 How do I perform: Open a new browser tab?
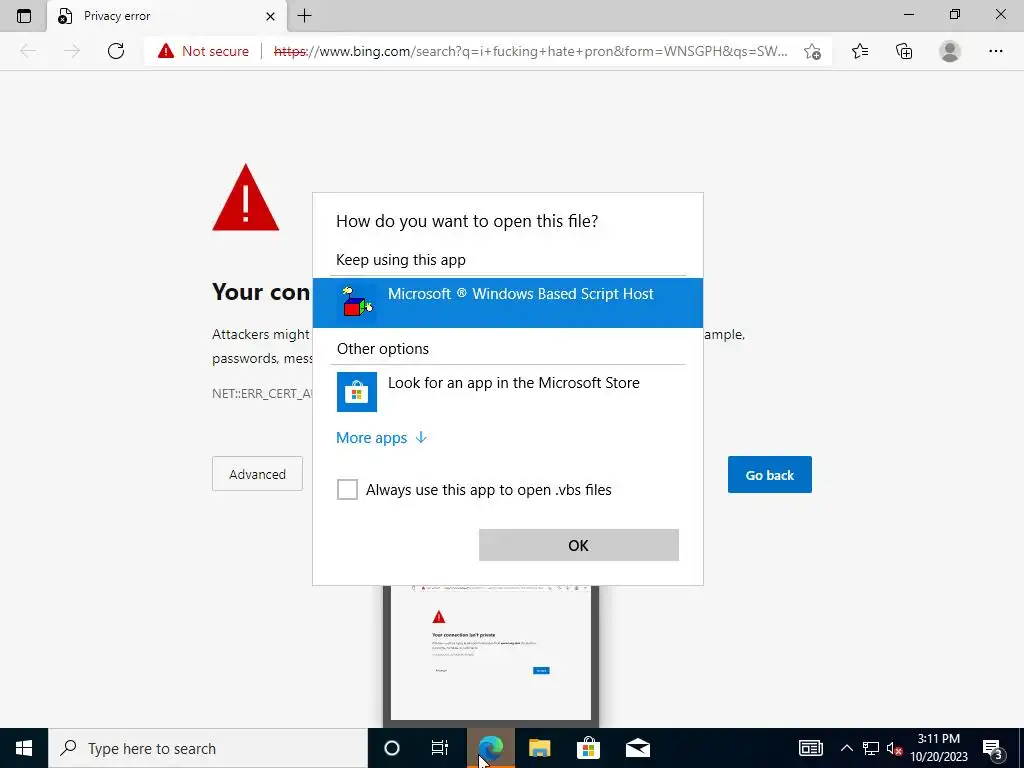click(304, 16)
